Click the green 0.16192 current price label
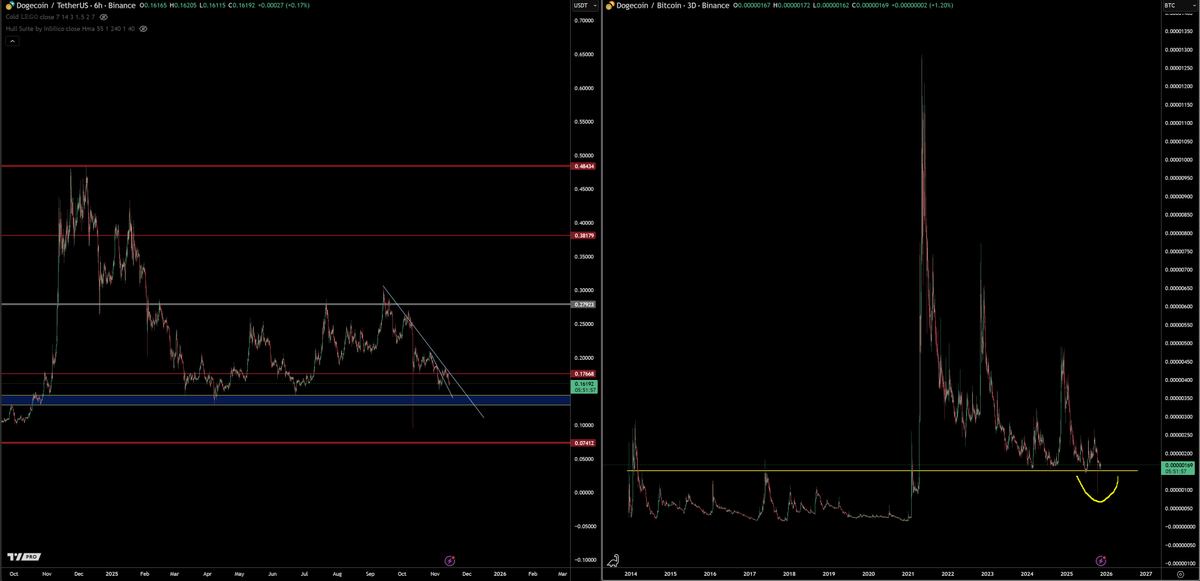Image resolution: width=1200 pixels, height=581 pixels. click(584, 386)
